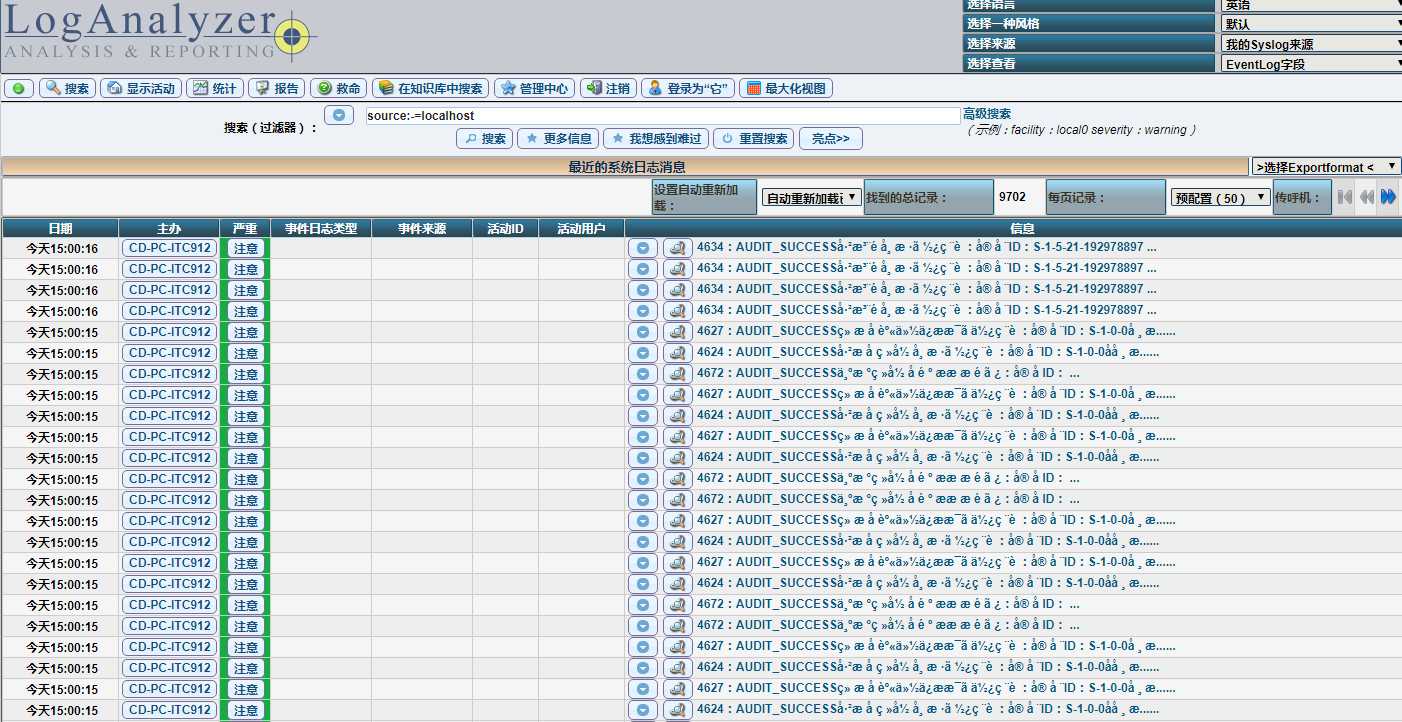Open 在知识库中搜索 knowledge base search

430,88
